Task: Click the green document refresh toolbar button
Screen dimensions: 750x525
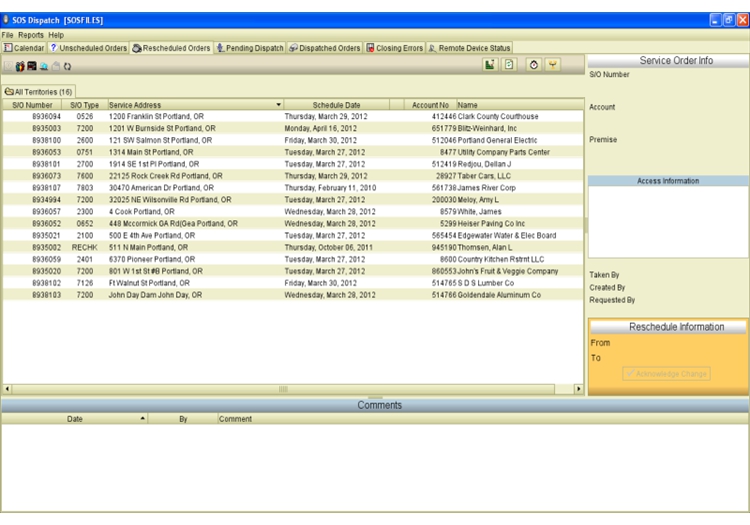Action: pos(509,65)
